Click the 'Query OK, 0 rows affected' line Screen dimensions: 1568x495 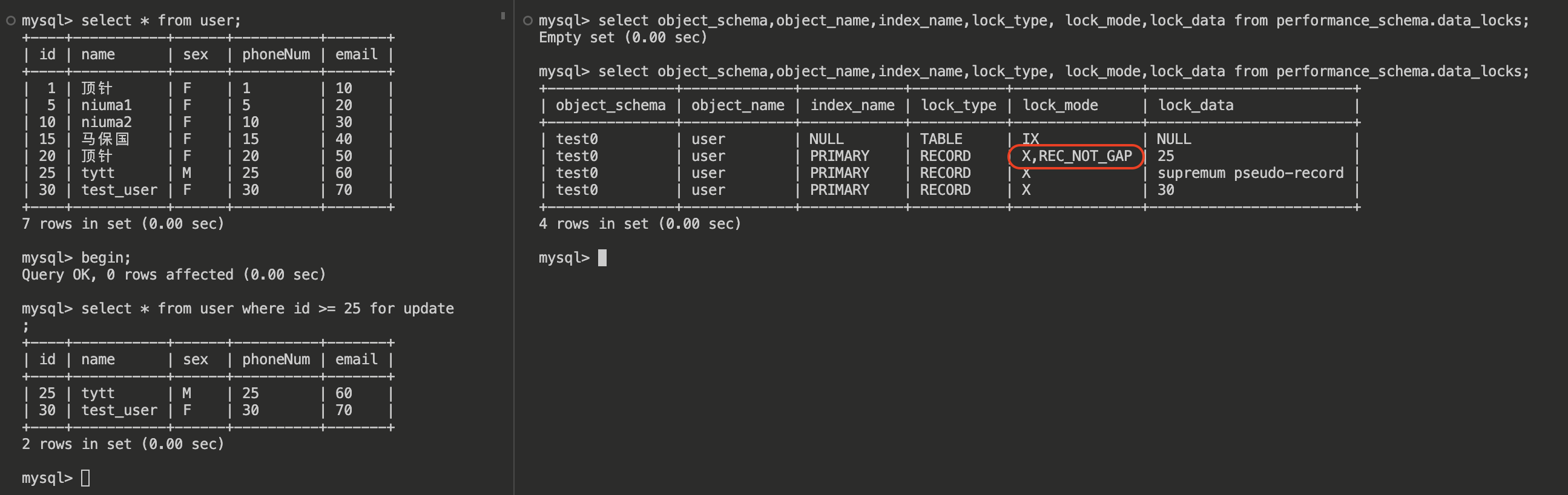[x=174, y=275]
